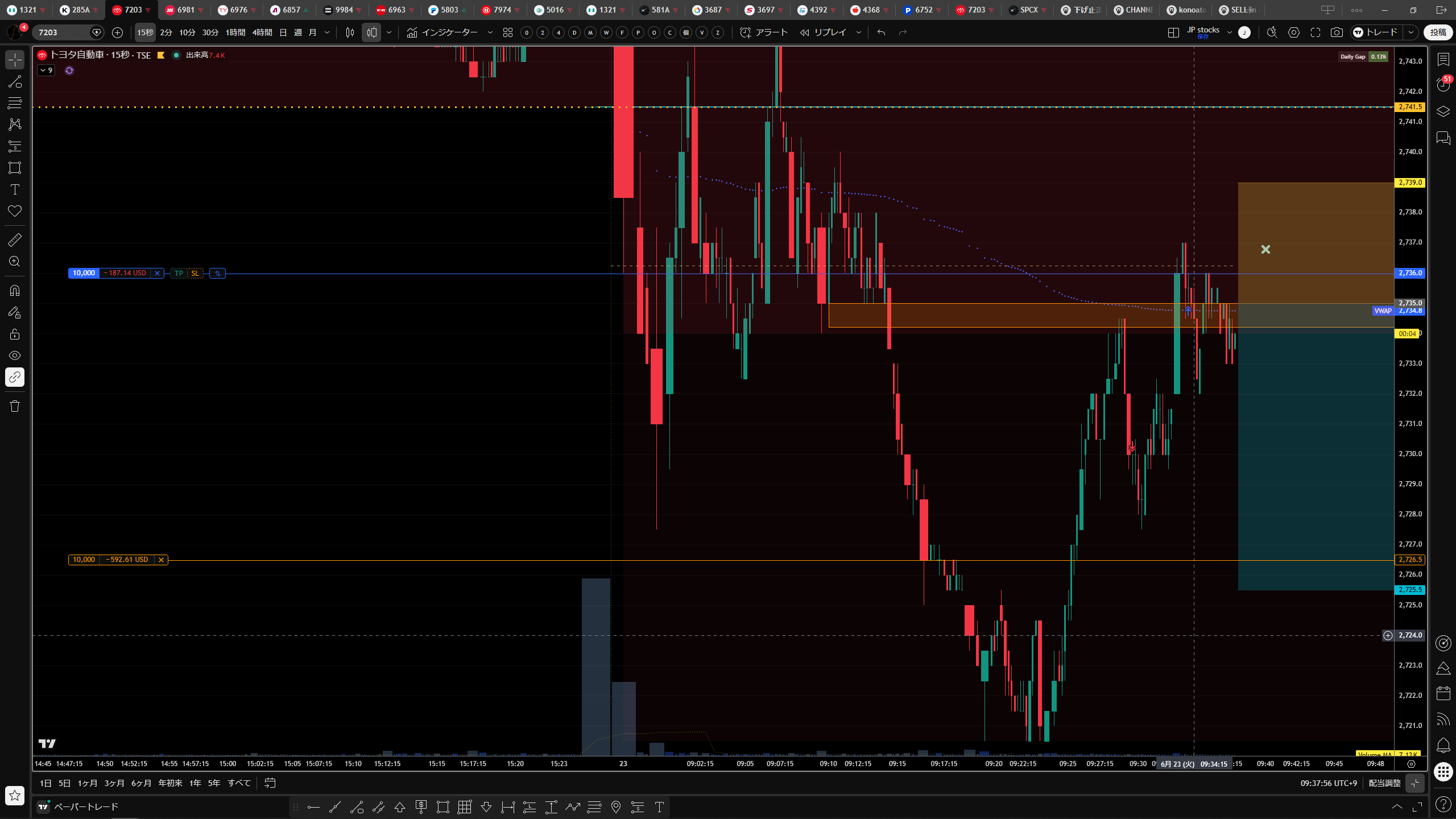Image resolution: width=1456 pixels, height=819 pixels.
Task: Select the 30分 timeframe
Action: [210, 32]
